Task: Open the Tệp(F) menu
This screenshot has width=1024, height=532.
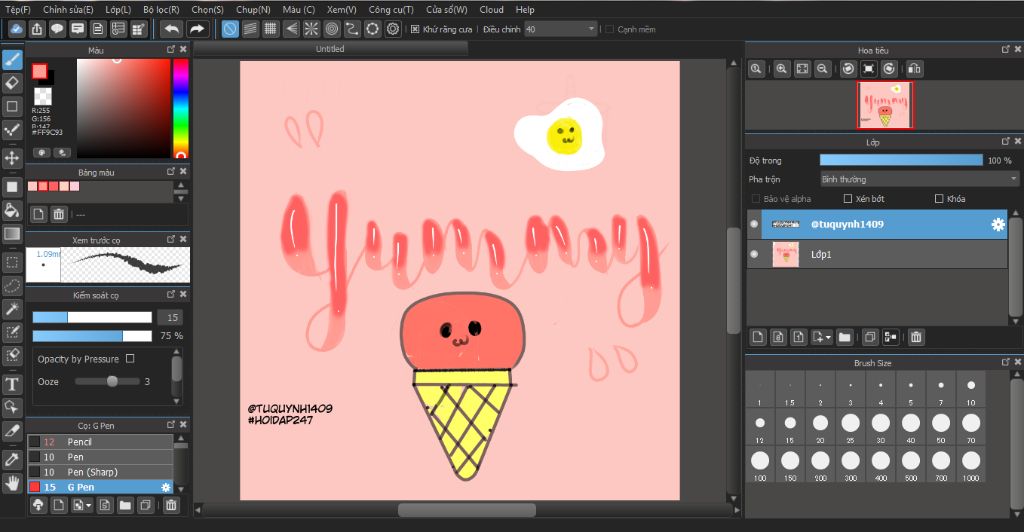Action: click(18, 9)
